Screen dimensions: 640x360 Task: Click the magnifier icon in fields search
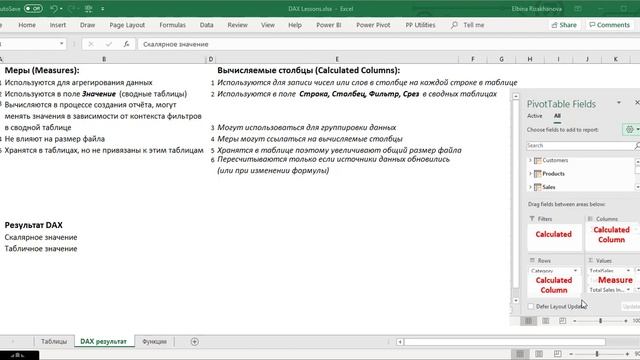pos(637,146)
